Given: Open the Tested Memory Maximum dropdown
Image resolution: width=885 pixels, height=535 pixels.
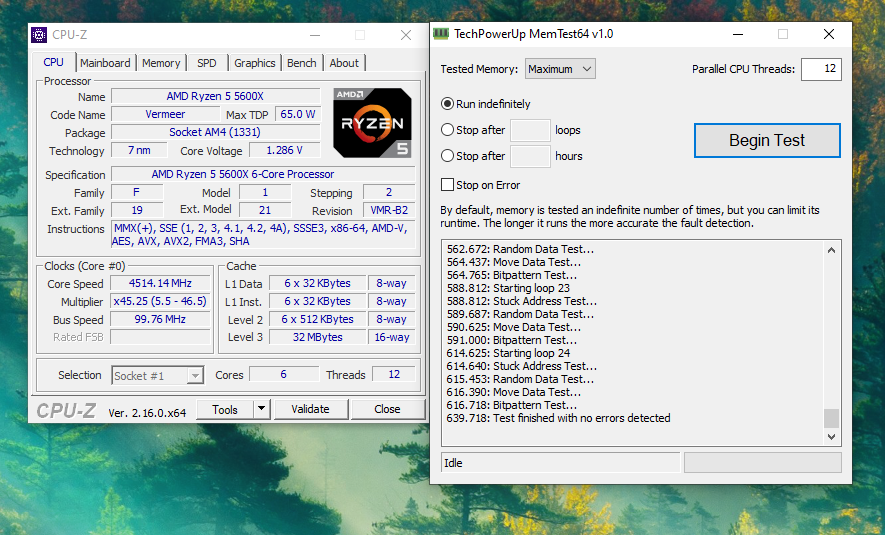Looking at the screenshot, I should [x=560, y=69].
